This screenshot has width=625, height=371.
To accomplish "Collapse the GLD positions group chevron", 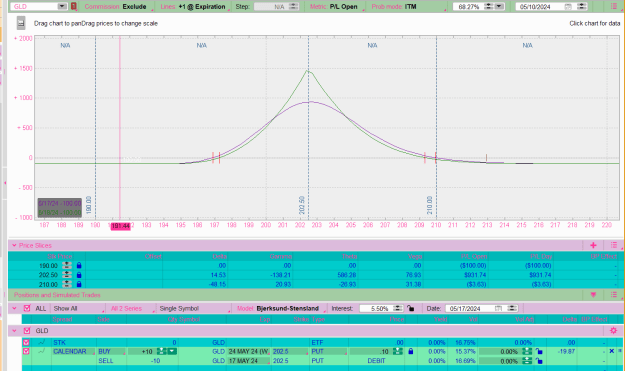I will [14, 331].
